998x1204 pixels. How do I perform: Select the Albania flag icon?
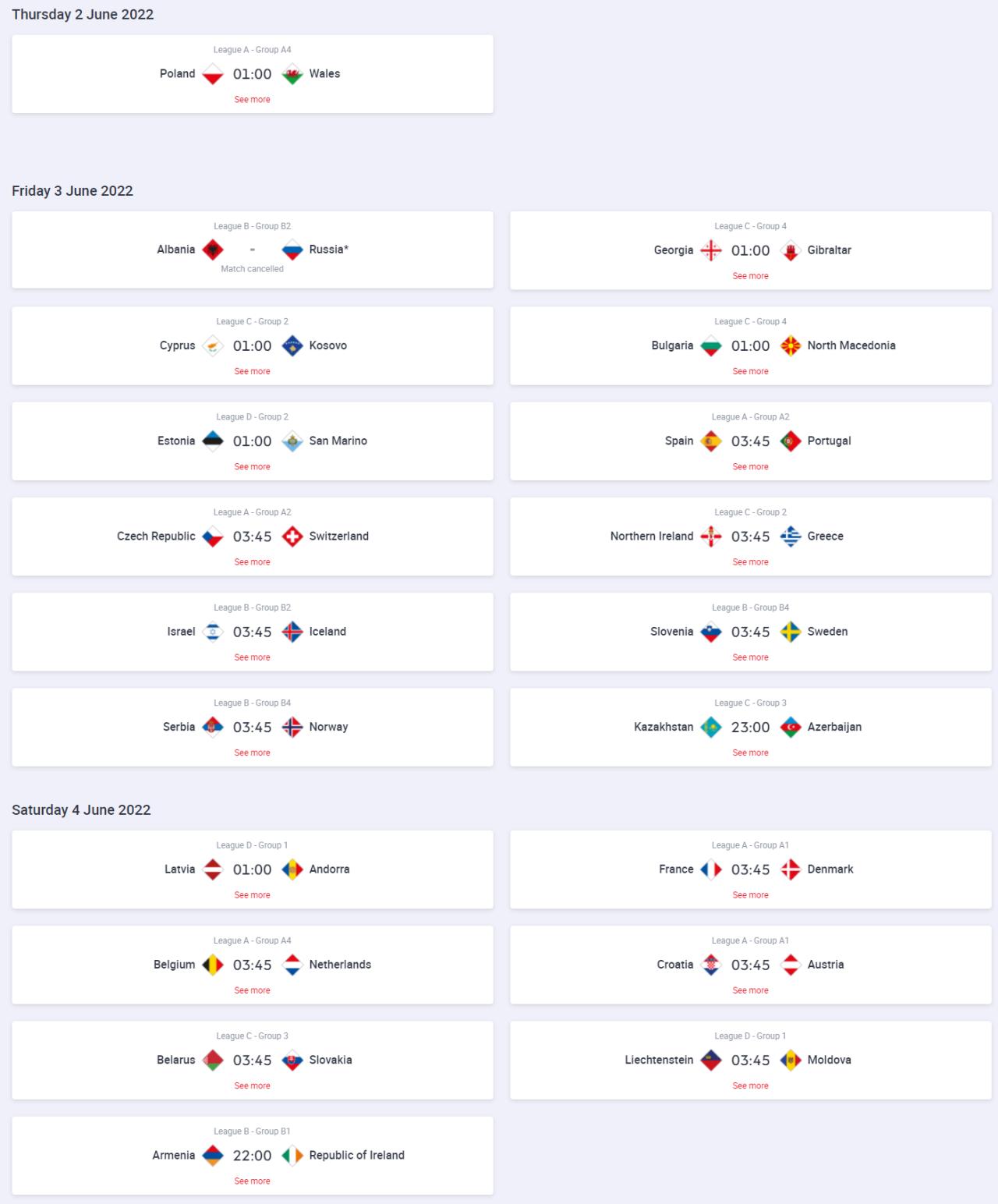(x=213, y=250)
